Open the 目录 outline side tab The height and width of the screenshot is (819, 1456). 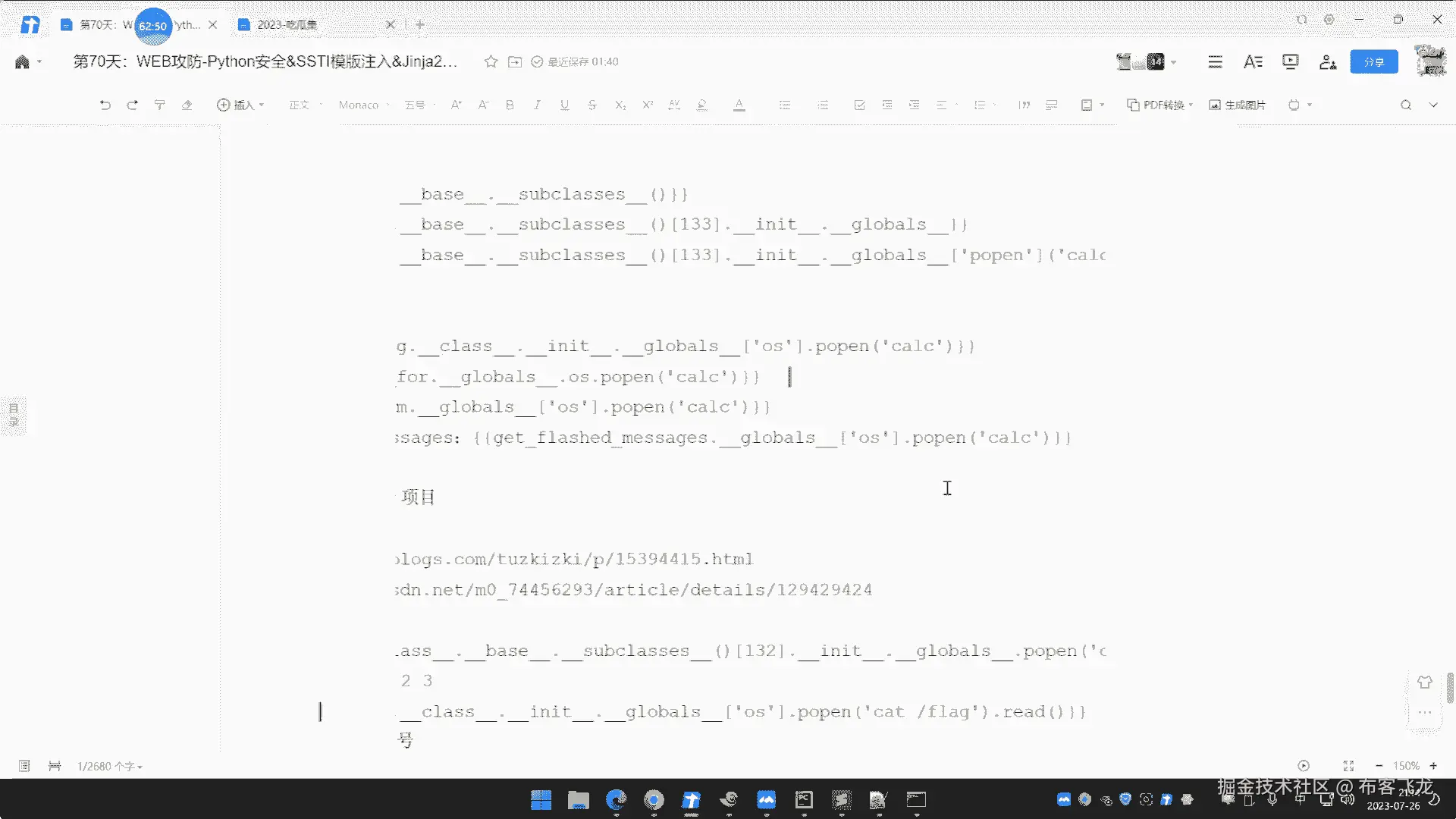(14, 415)
